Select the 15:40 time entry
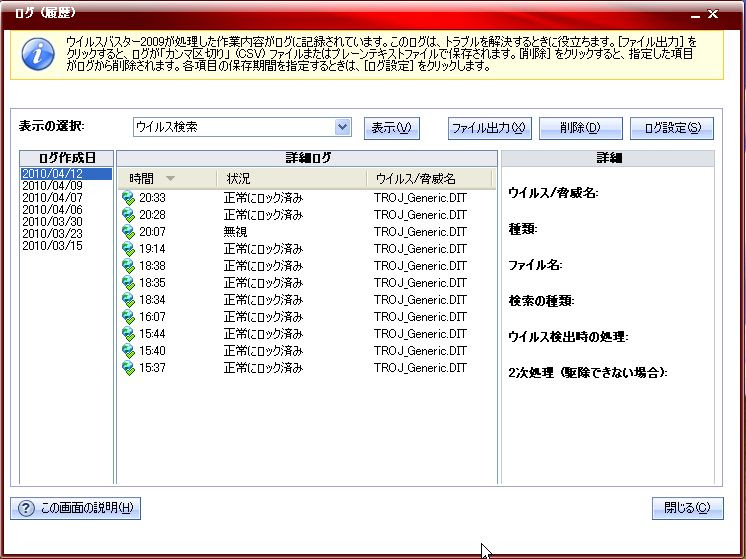 pyautogui.click(x=152, y=351)
